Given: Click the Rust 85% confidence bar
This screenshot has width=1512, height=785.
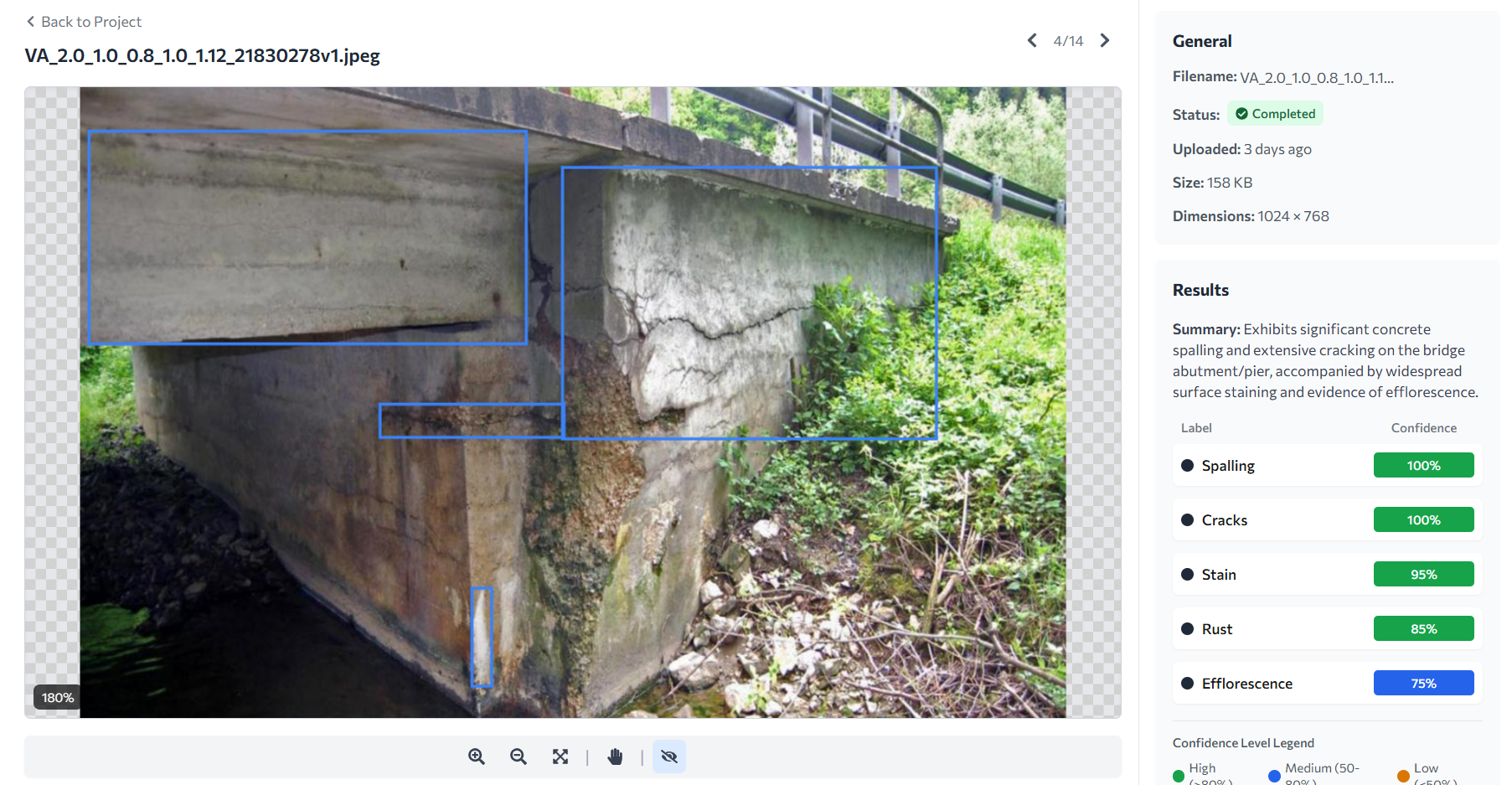Looking at the screenshot, I should pyautogui.click(x=1423, y=628).
